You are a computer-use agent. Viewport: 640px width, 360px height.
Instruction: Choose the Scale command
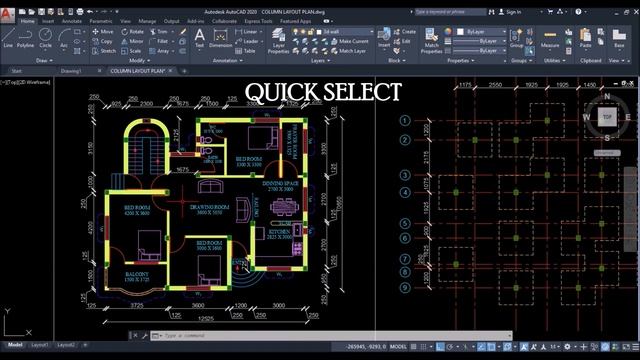[131, 51]
